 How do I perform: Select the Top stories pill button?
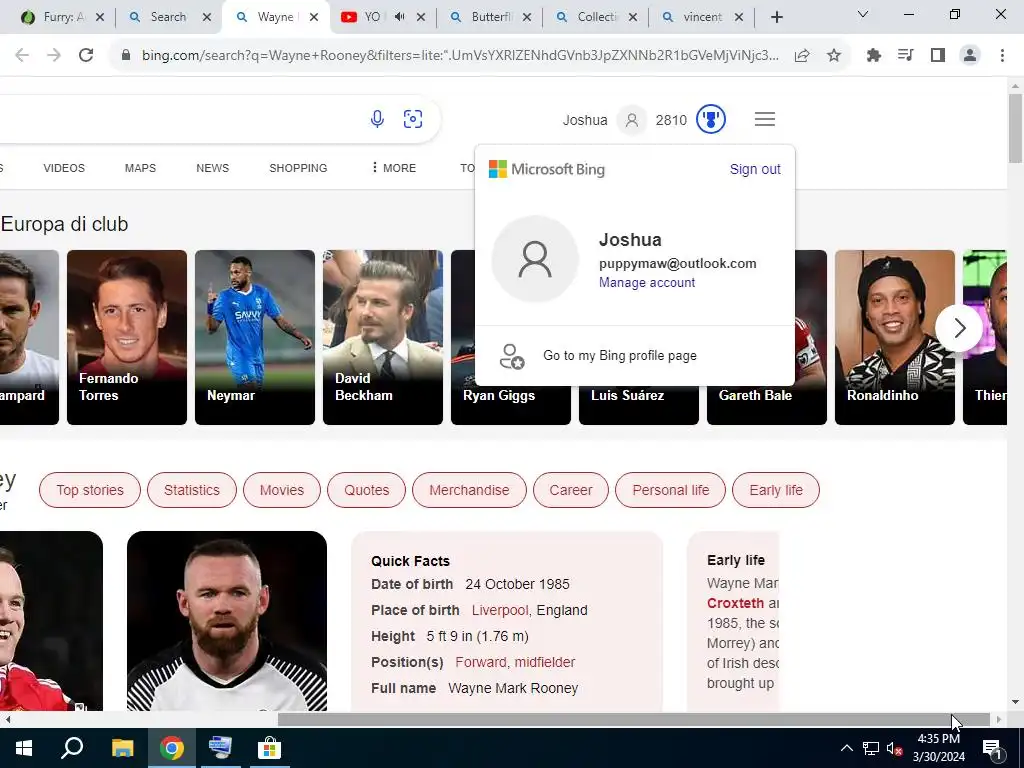(x=90, y=490)
